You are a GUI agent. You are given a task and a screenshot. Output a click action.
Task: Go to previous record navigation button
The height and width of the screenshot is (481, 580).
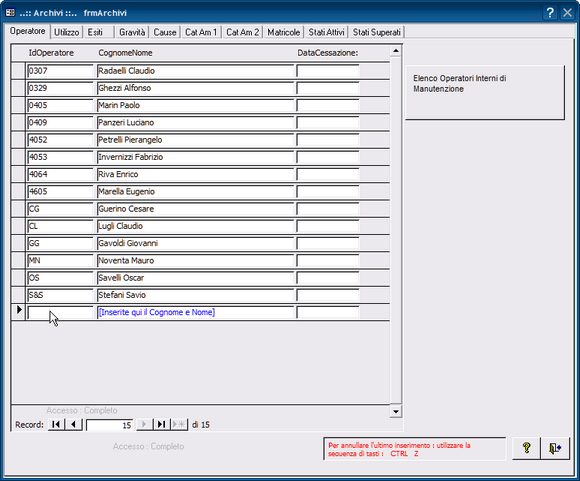(74, 424)
